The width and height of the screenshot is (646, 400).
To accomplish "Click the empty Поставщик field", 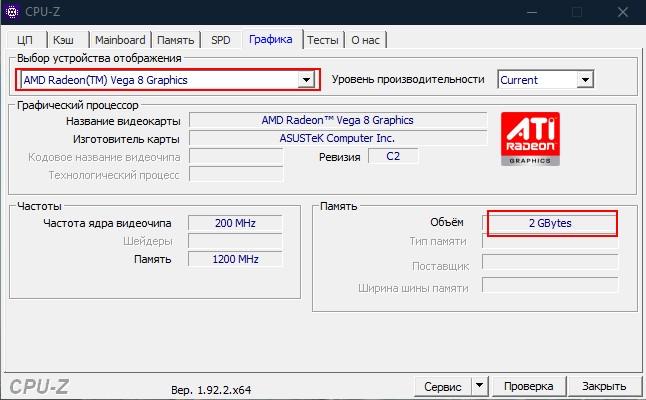I will pyautogui.click(x=550, y=263).
